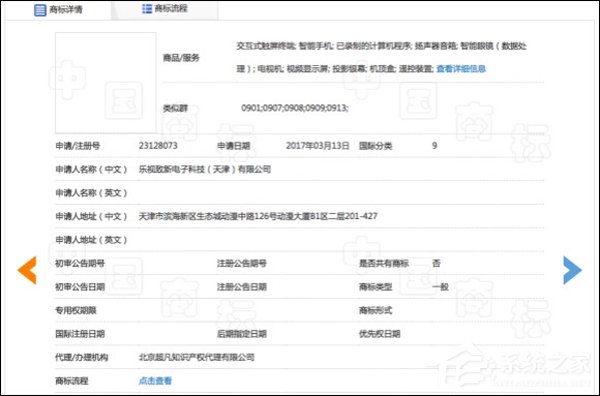Click the 注册公告日期 label
Image resolution: width=600 pixels, height=396 pixels.
(242, 287)
